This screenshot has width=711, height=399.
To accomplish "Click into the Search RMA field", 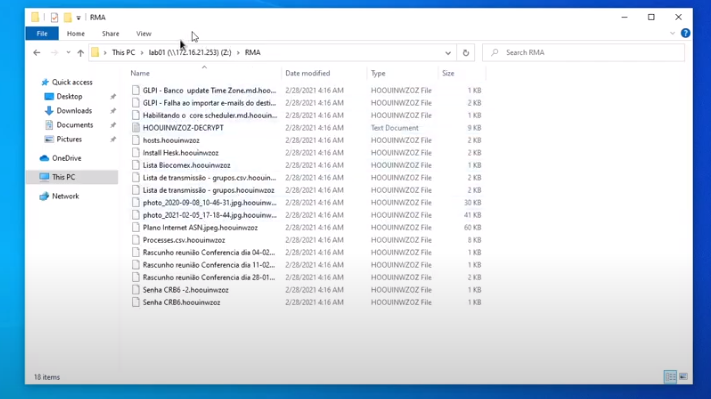I will click(584, 53).
